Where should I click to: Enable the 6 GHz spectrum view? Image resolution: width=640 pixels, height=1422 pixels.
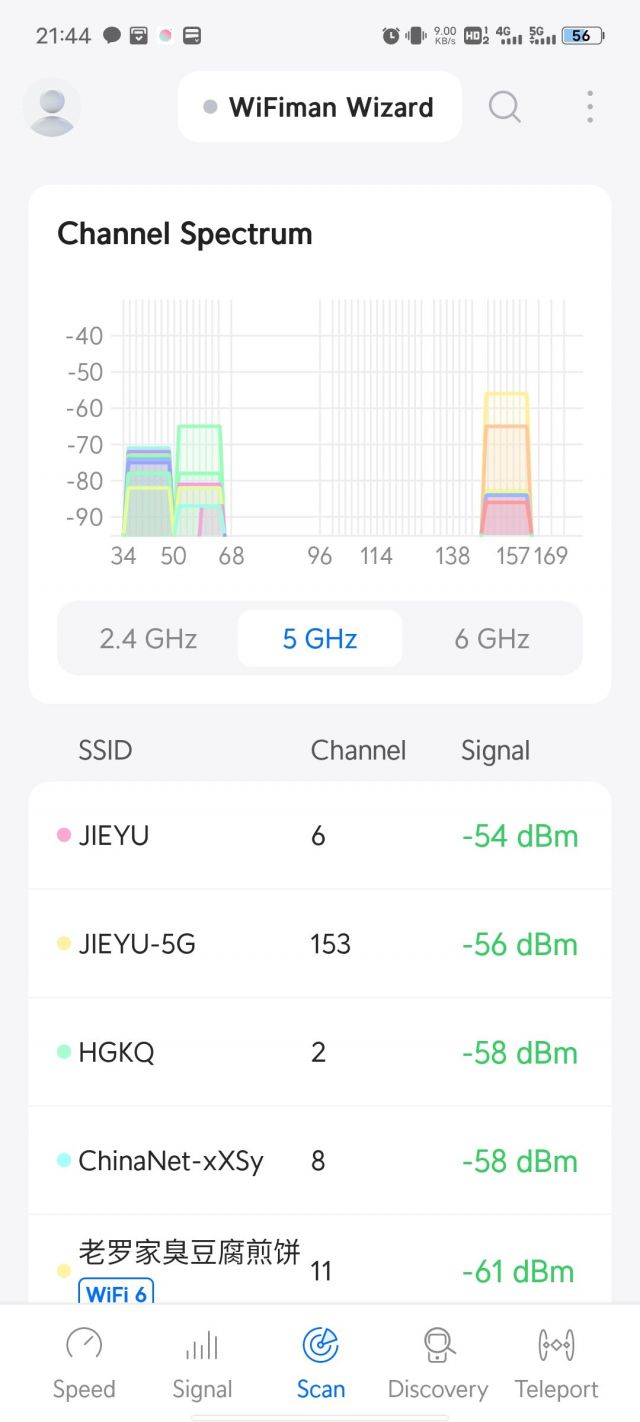[x=491, y=638]
